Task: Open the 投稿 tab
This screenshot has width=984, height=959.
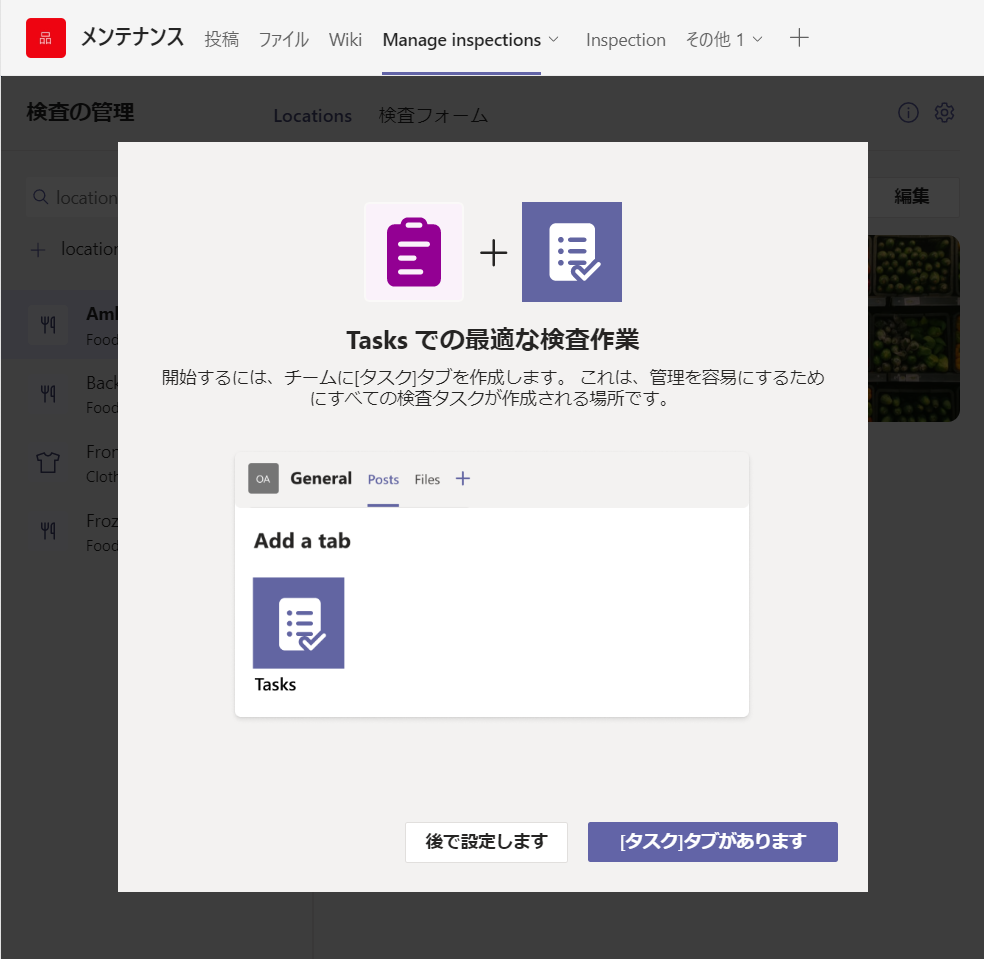Action: 222,40
